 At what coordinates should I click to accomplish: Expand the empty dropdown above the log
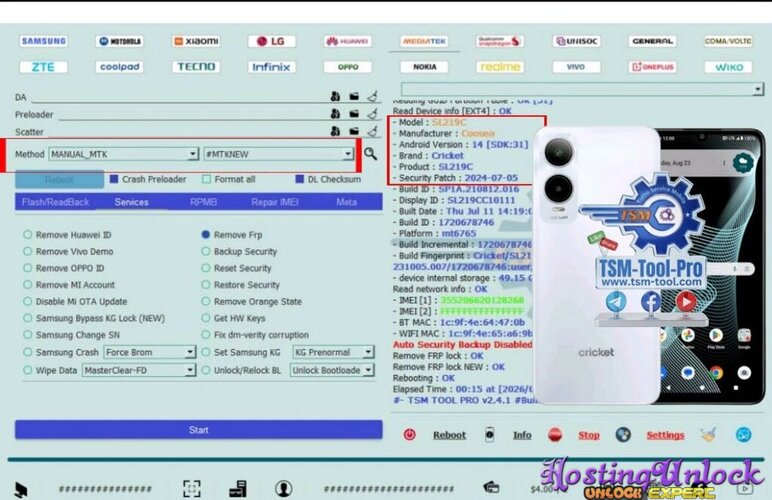(x=582, y=89)
